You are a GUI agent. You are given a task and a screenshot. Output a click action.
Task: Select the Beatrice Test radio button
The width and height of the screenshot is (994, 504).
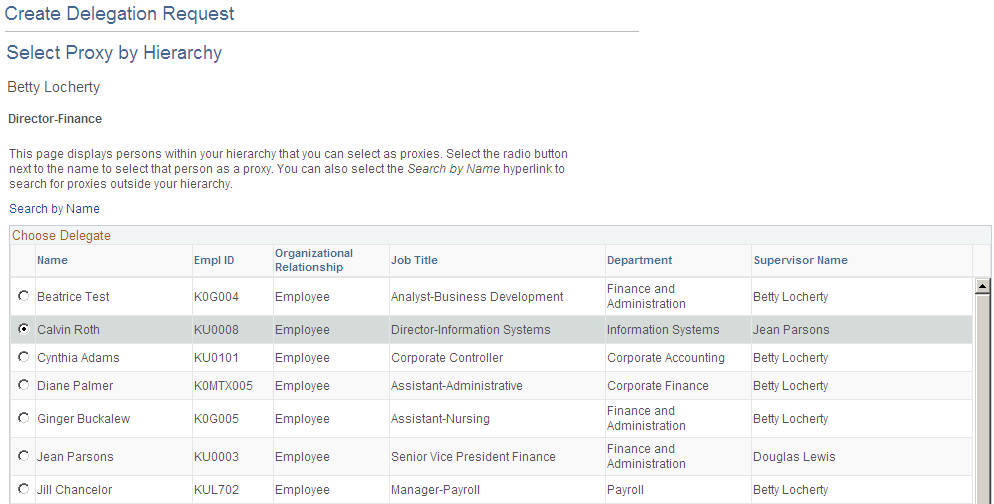[24, 297]
